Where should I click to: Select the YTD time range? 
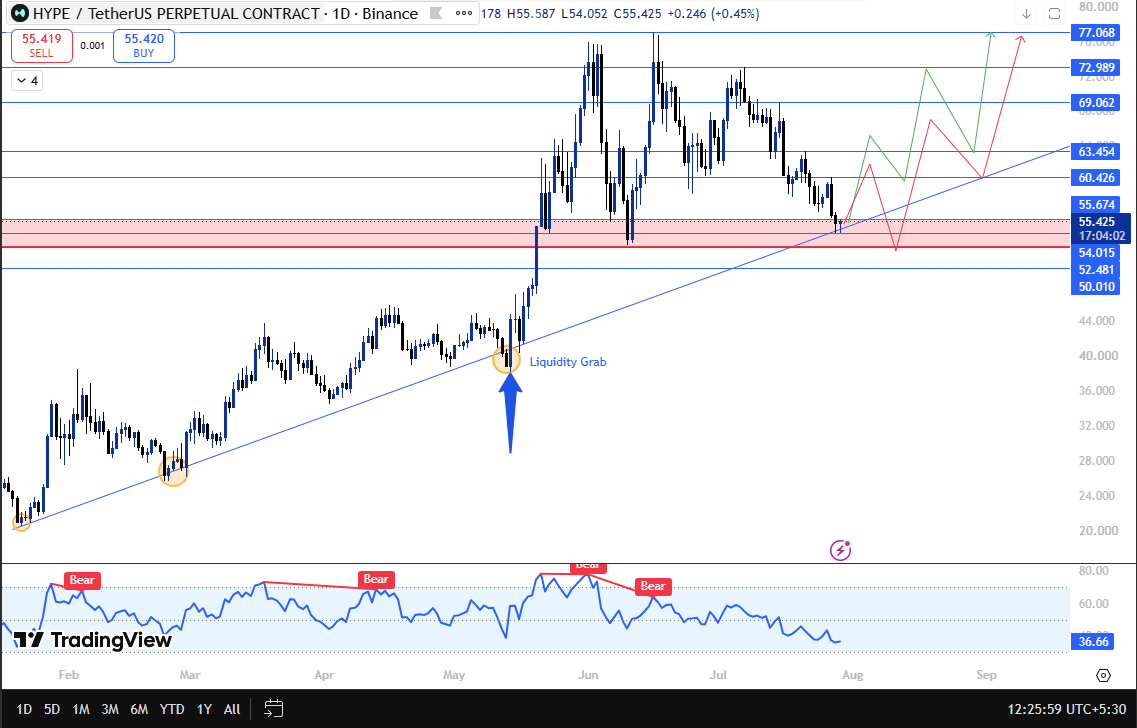click(172, 709)
